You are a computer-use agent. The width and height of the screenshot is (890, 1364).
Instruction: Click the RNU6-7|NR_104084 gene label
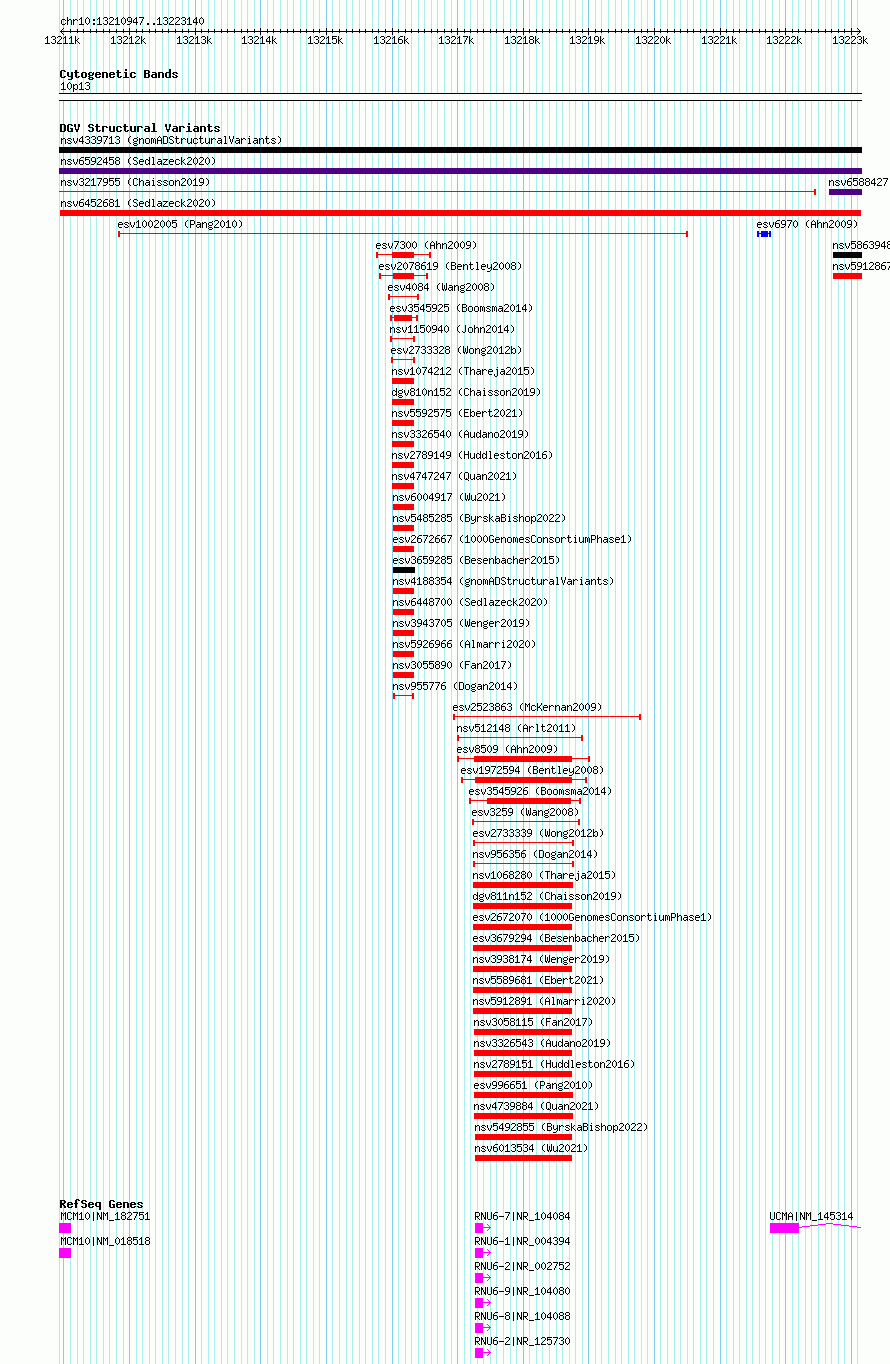click(x=522, y=1216)
